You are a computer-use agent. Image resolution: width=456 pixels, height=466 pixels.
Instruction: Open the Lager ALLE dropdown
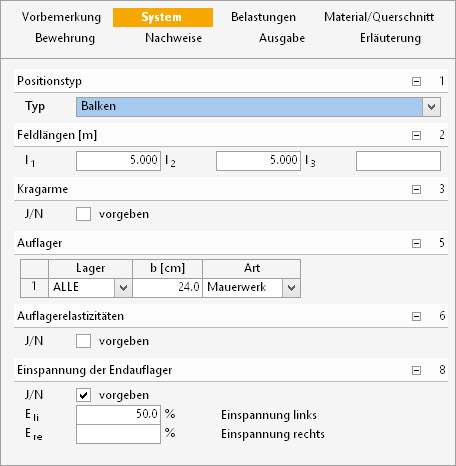pyautogui.click(x=123, y=288)
